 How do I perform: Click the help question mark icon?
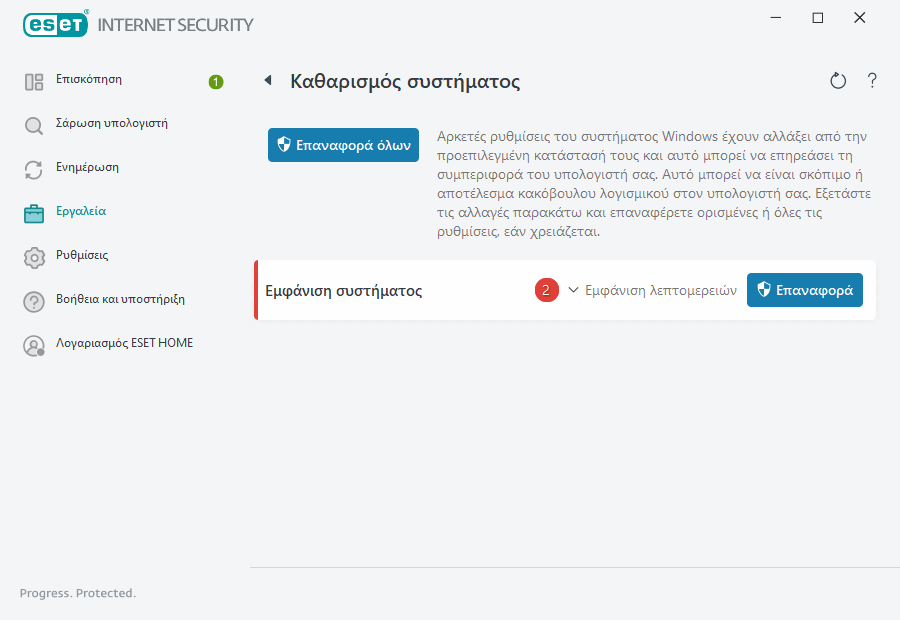tap(872, 81)
